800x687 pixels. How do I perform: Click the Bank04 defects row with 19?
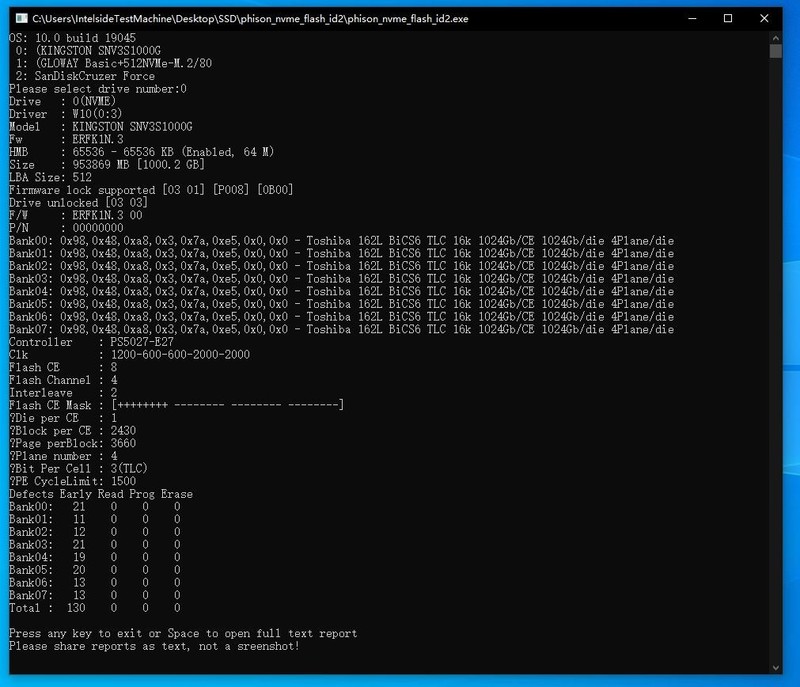pyautogui.click(x=95, y=557)
